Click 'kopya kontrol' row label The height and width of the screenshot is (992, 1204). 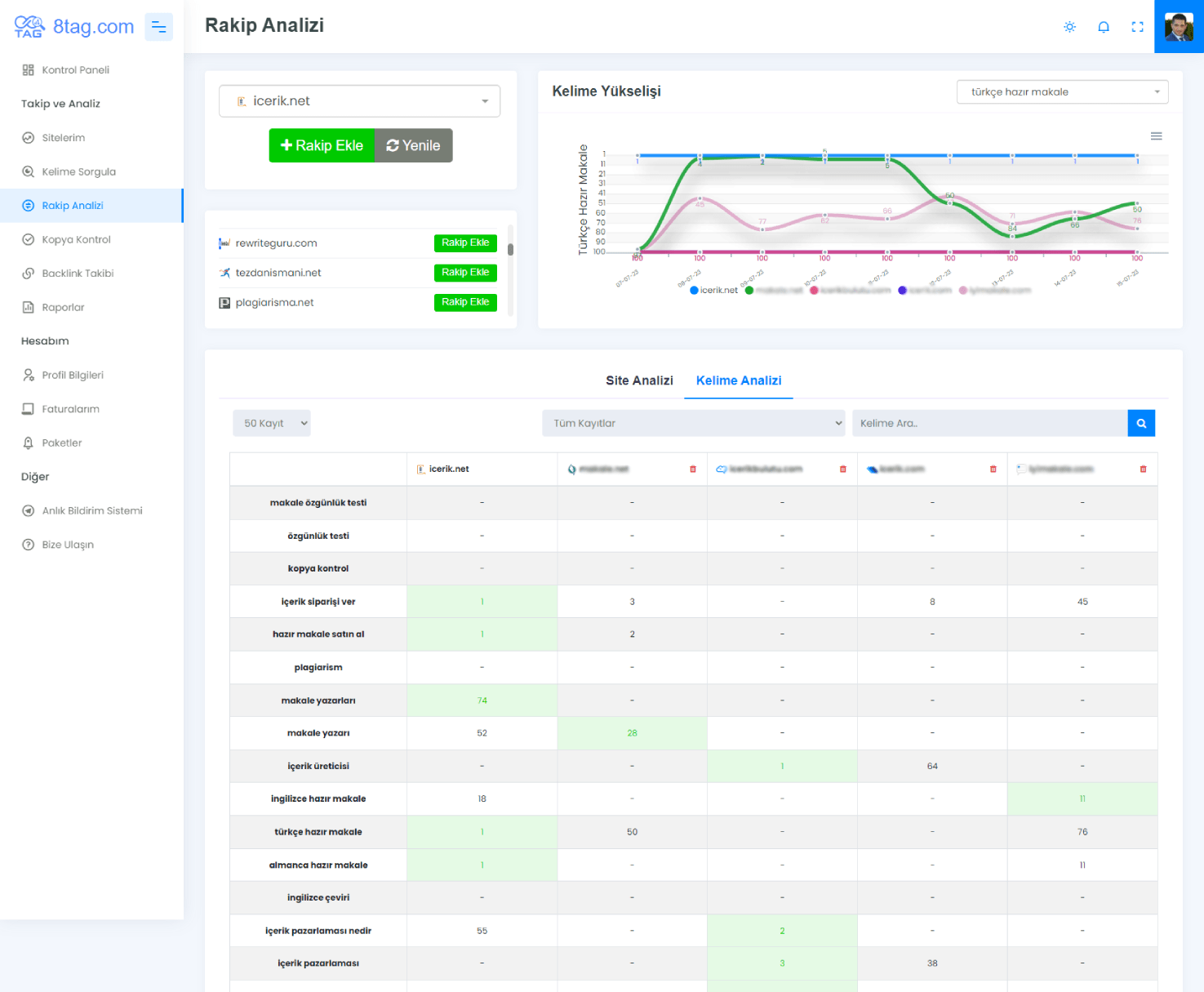point(318,569)
